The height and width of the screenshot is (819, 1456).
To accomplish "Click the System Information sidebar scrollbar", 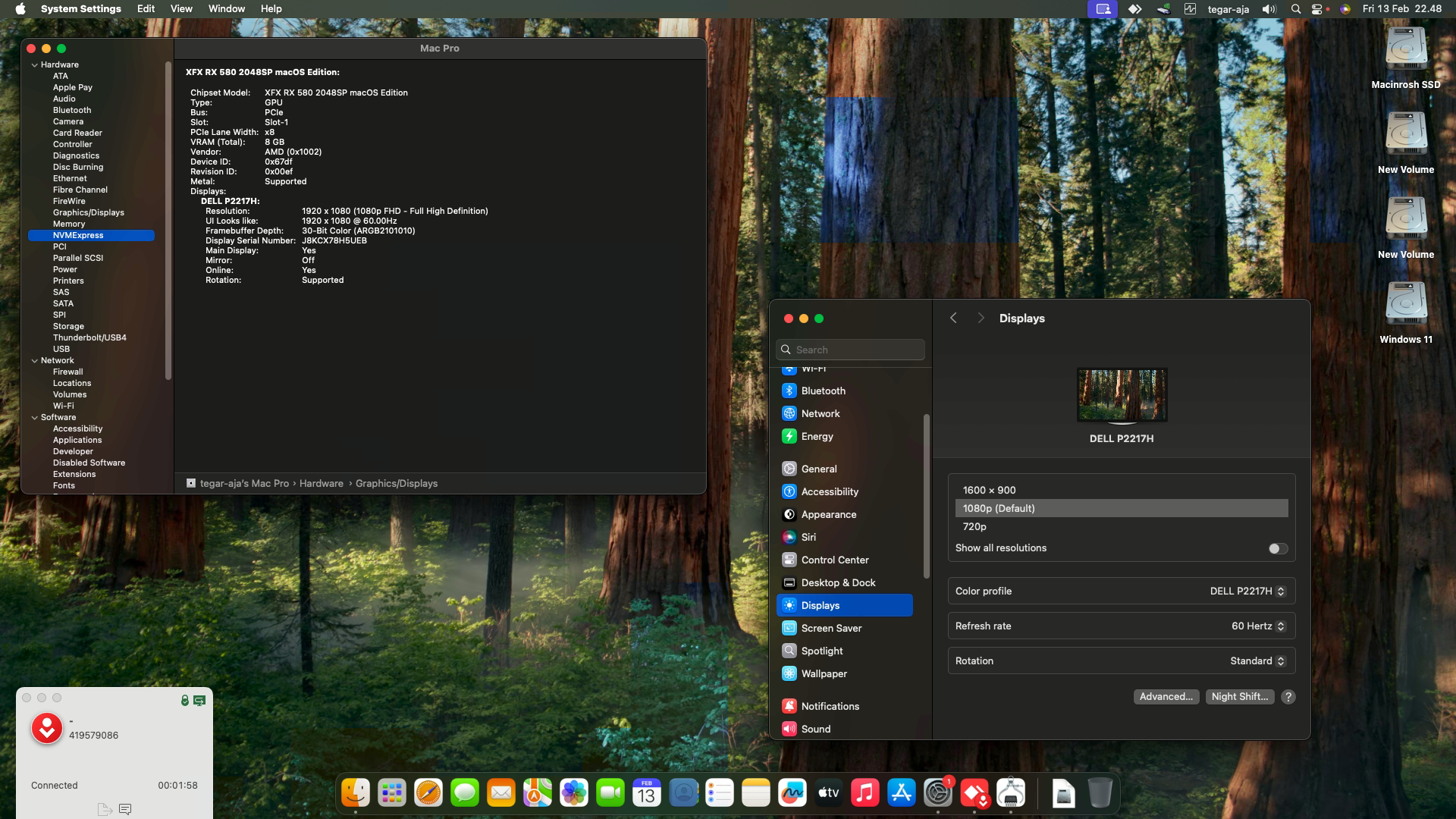I will coord(168,220).
